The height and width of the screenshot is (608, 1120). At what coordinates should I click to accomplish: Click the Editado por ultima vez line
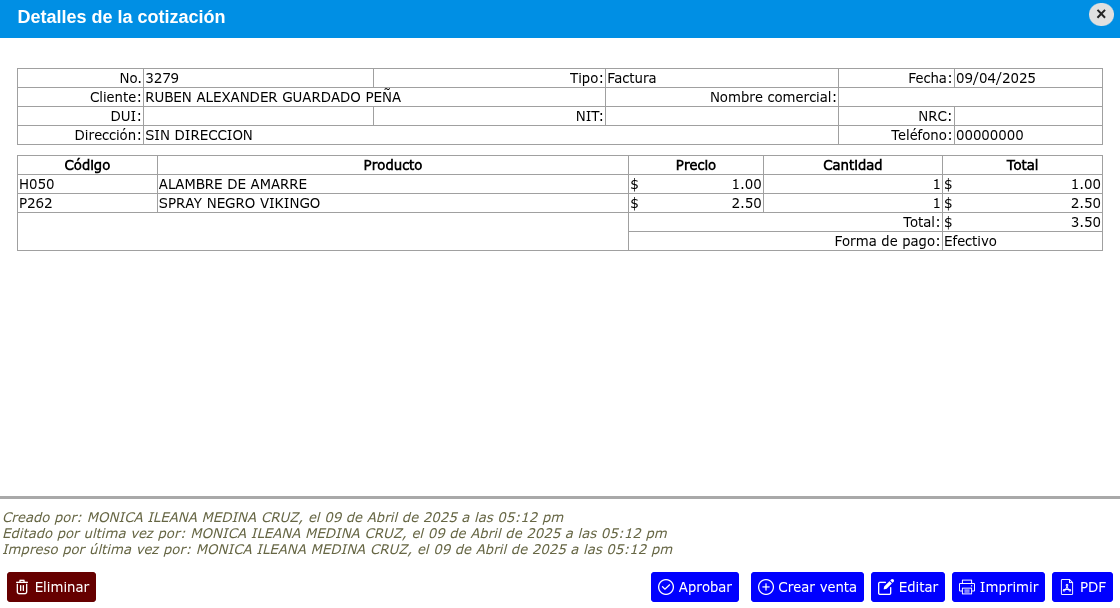click(x=334, y=534)
